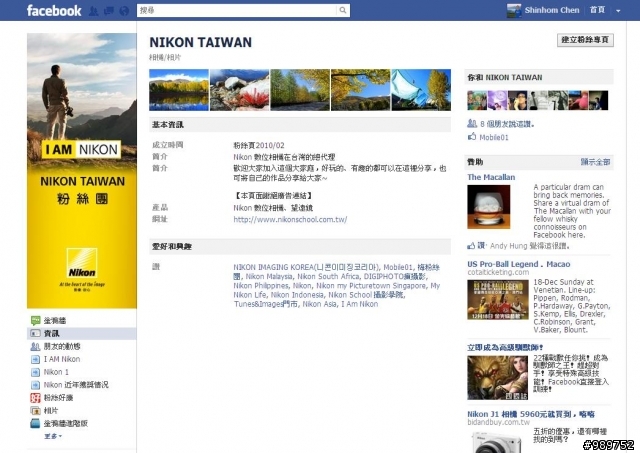The width and height of the screenshot is (640, 453).
Task: Open the Nikon 近年獲獎情況 tab
Action: (x=76, y=384)
